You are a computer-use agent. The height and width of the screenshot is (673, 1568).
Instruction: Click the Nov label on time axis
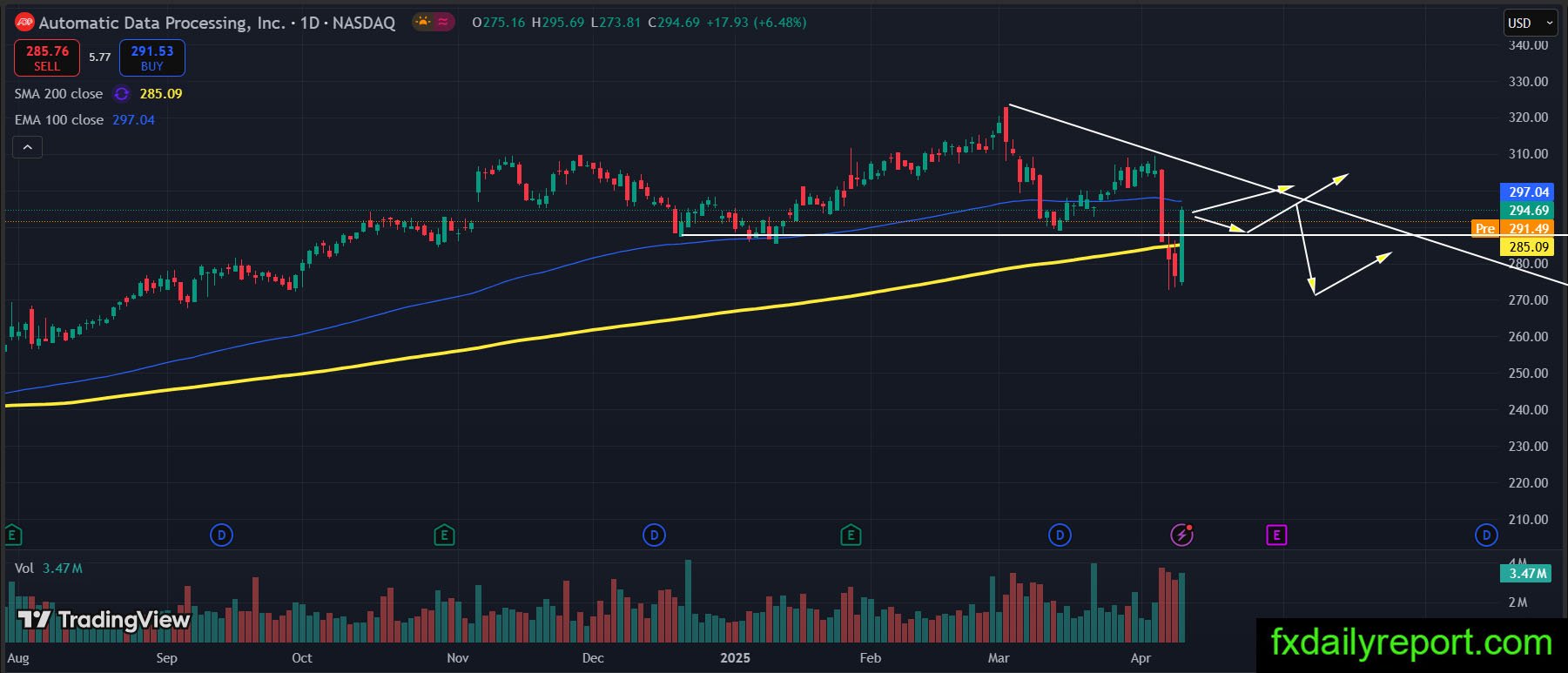click(x=457, y=658)
